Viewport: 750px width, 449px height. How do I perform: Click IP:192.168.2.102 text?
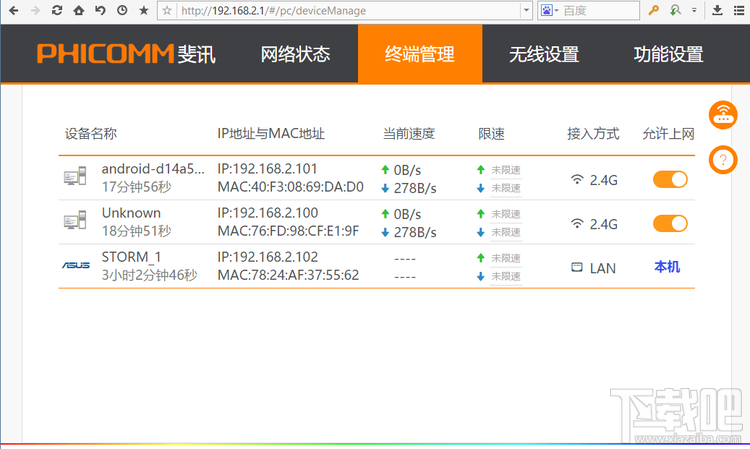(x=268, y=257)
